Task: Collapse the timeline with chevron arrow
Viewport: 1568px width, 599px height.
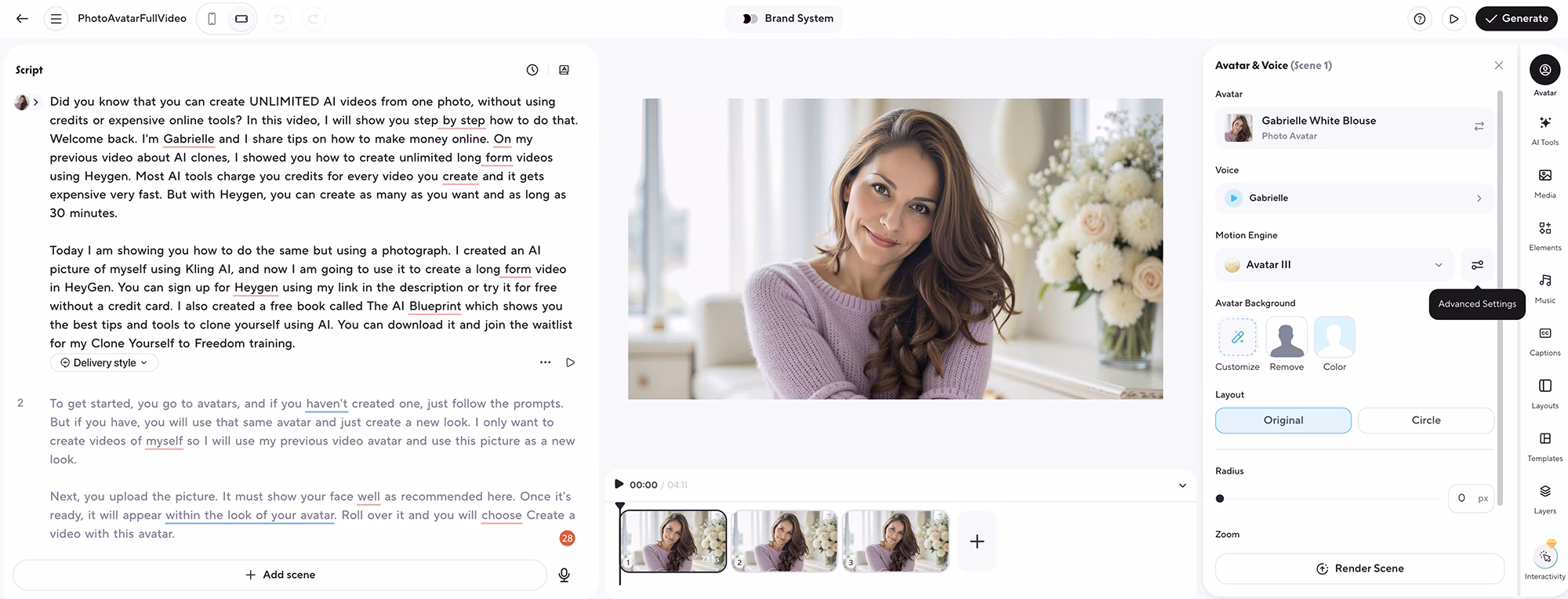Action: (1182, 485)
